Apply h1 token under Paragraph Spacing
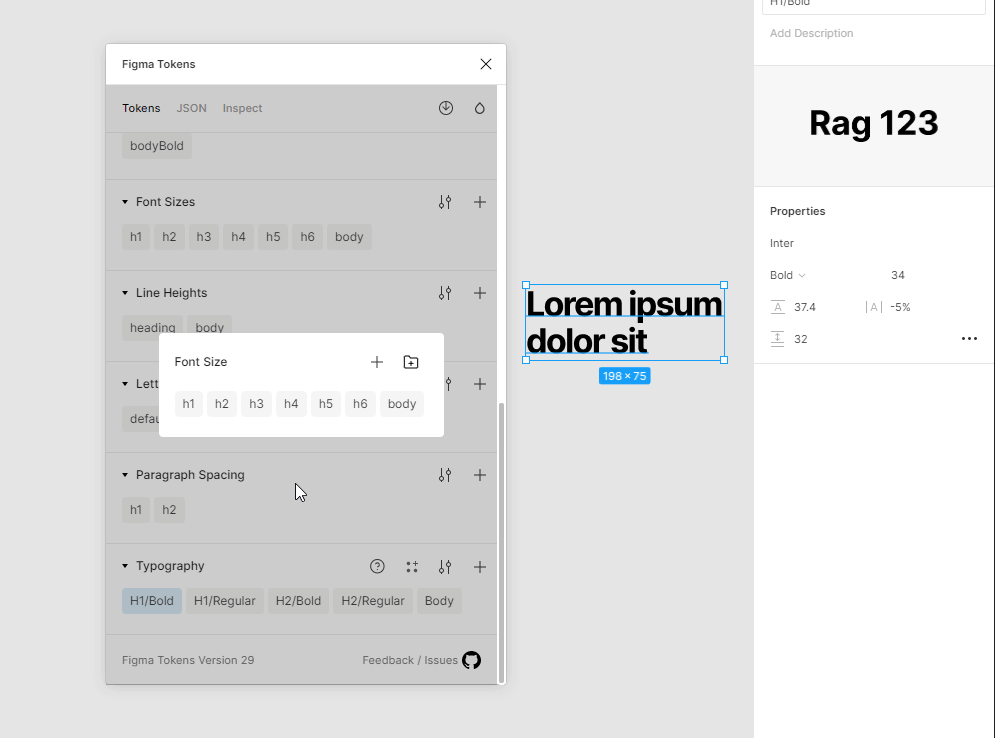 [x=136, y=510]
